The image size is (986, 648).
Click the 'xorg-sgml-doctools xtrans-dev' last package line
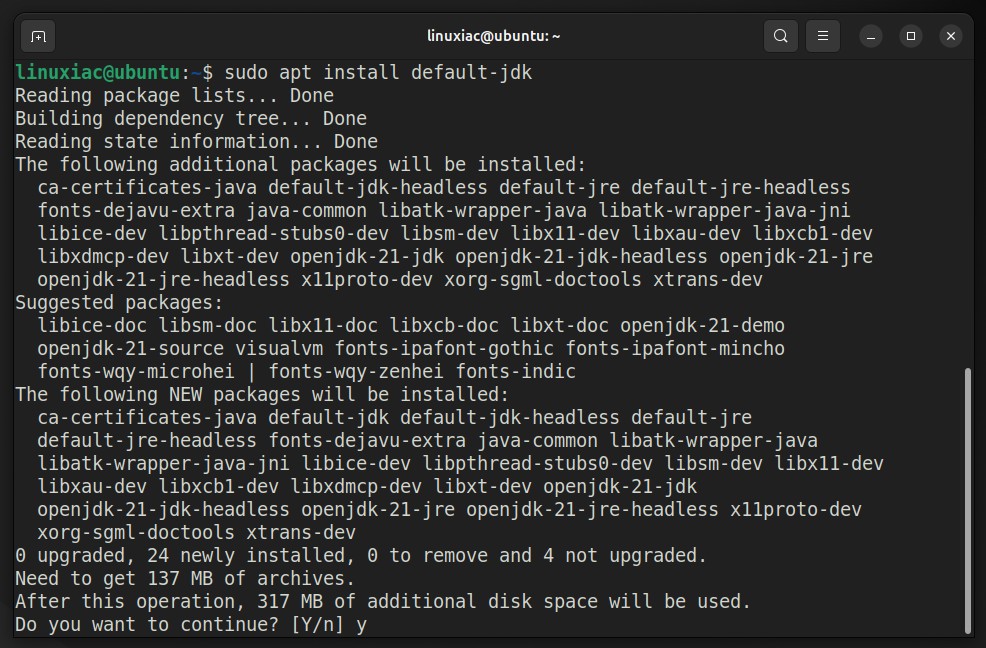click(196, 533)
